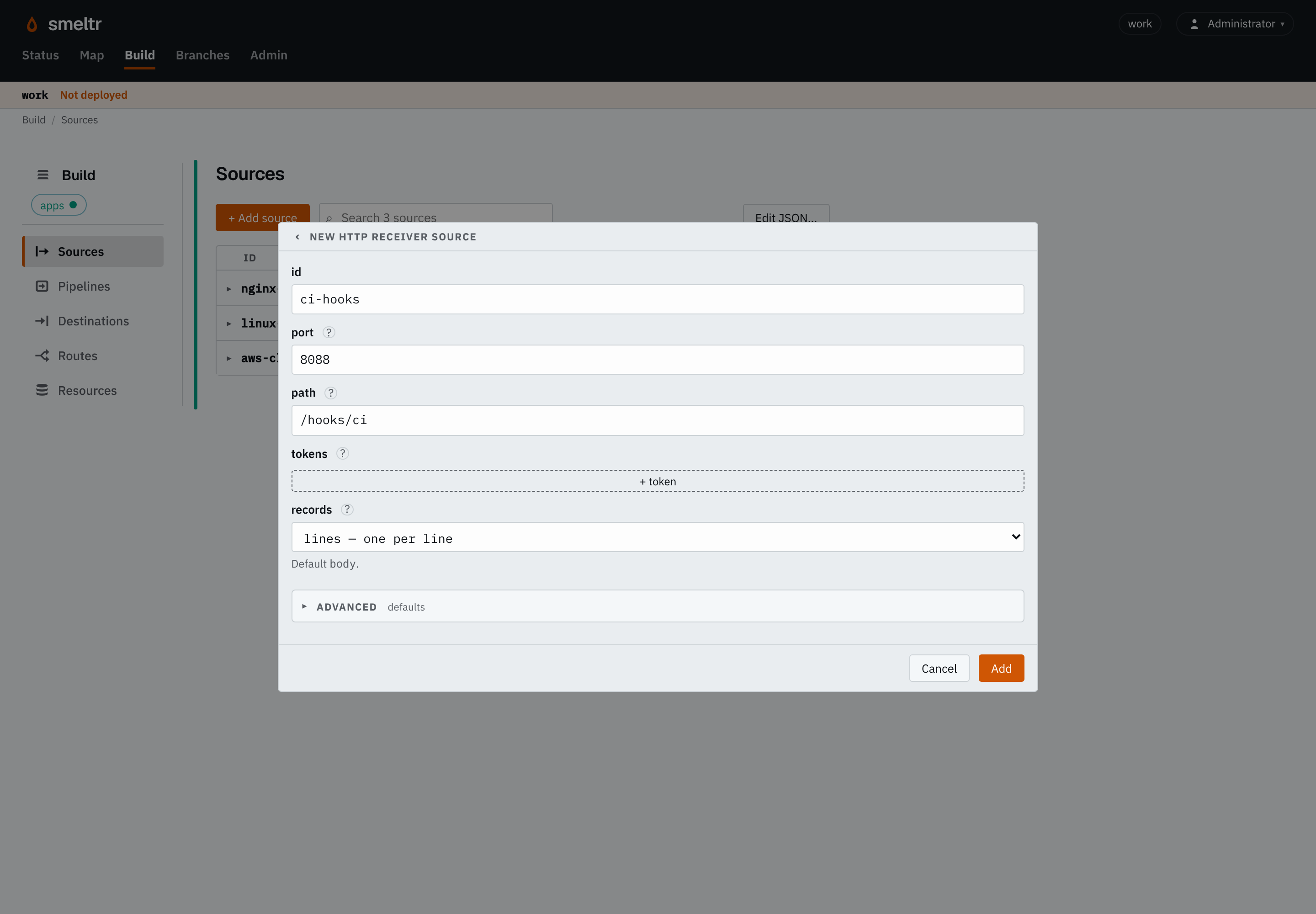
Task: Open Pipelines in the sidebar
Action: tap(93, 287)
